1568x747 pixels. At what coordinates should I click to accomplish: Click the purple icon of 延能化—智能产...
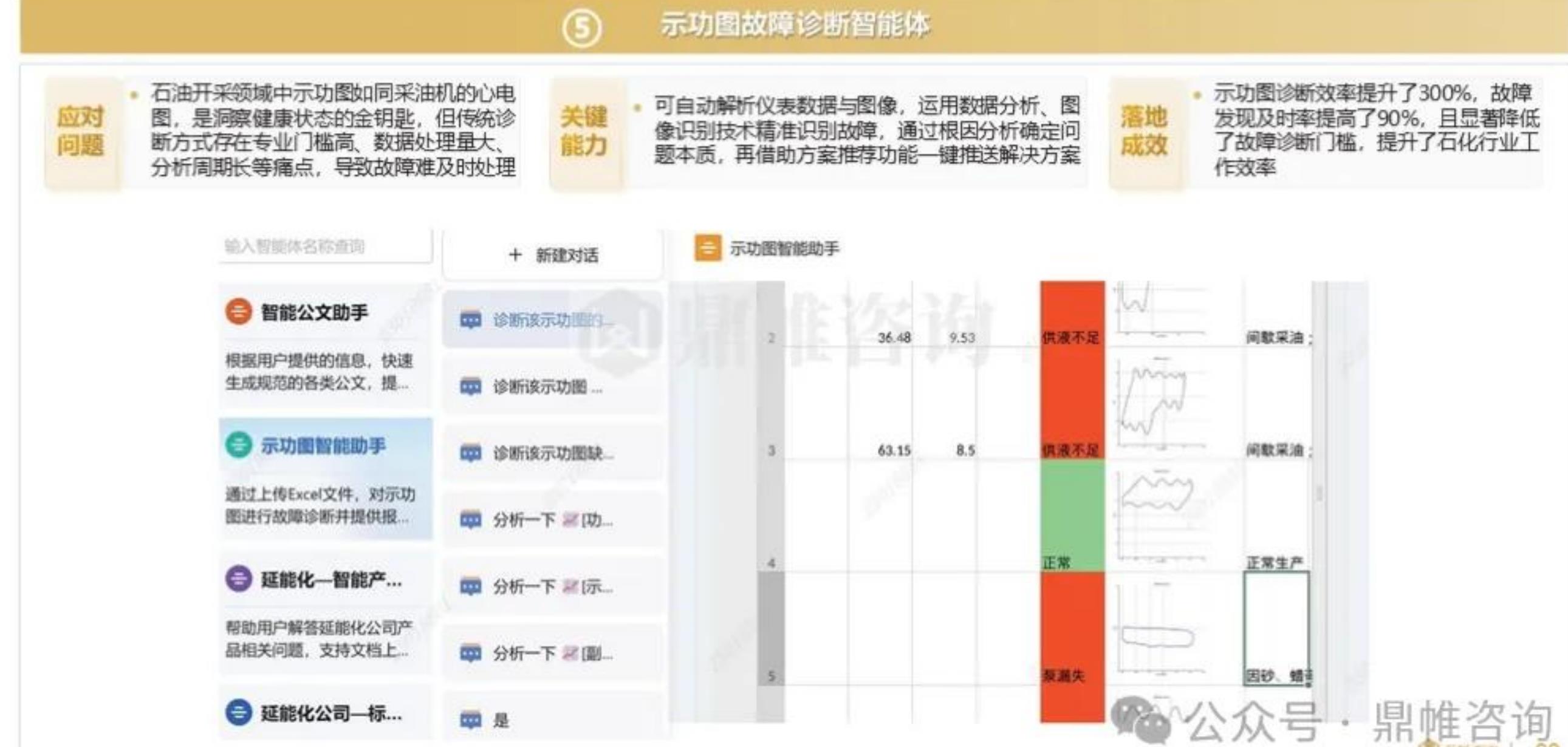point(239,579)
